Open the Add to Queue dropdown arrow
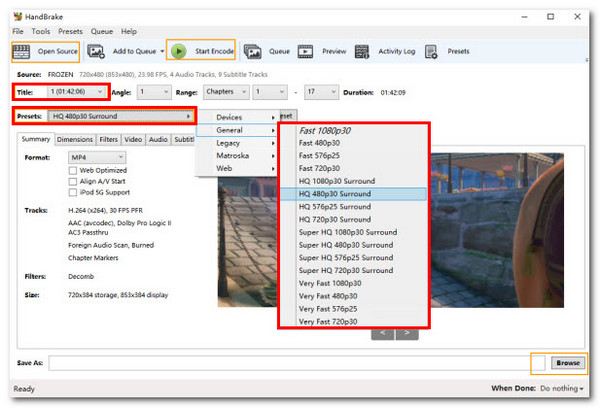Image resolution: width=600 pixels, height=408 pixels. click(x=162, y=51)
